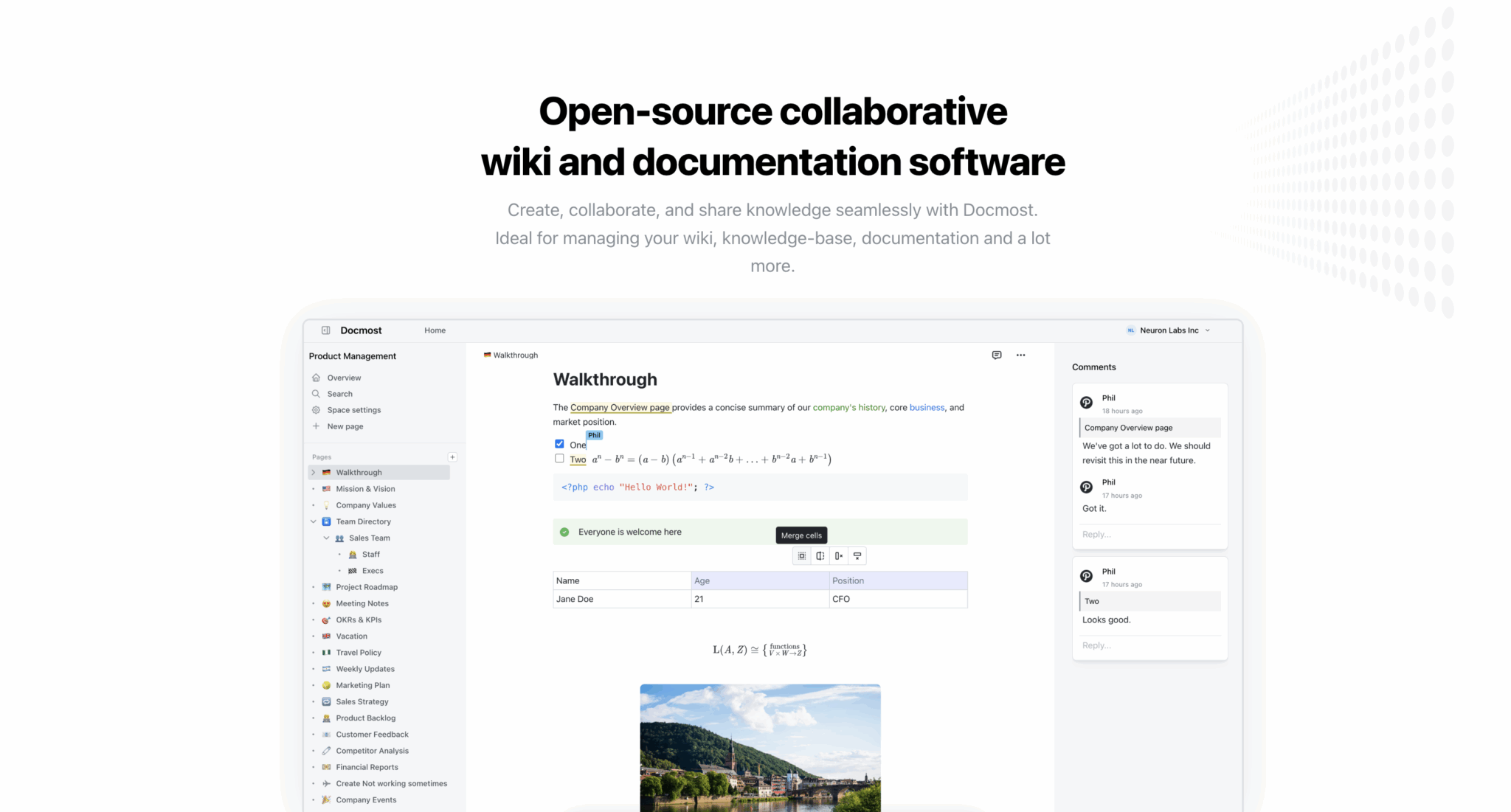Open the Staff subpage
1511x812 pixels.
coord(371,555)
